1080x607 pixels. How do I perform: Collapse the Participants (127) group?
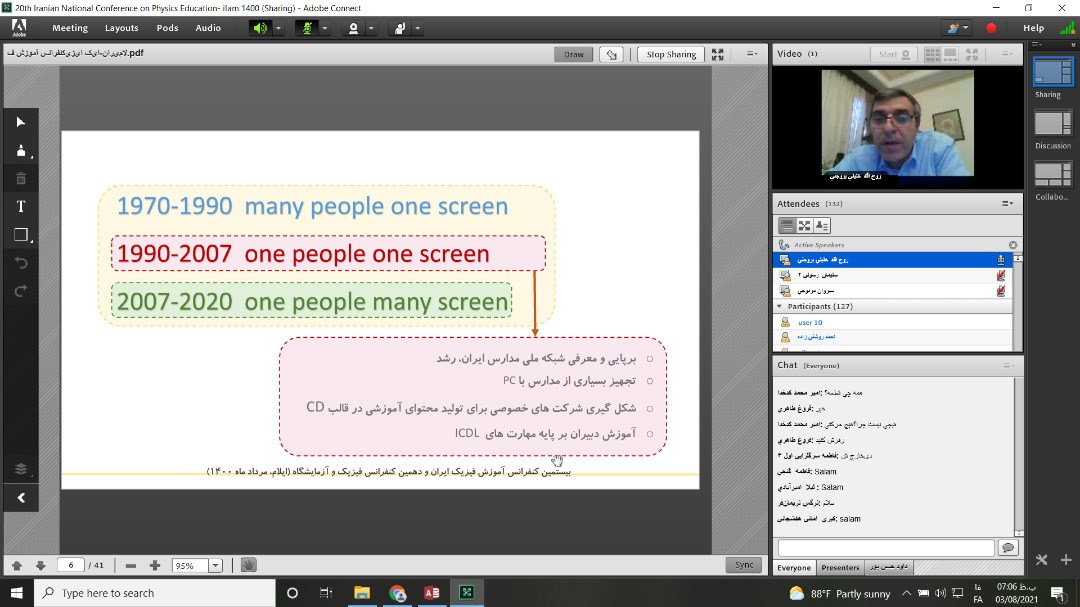tap(780, 306)
